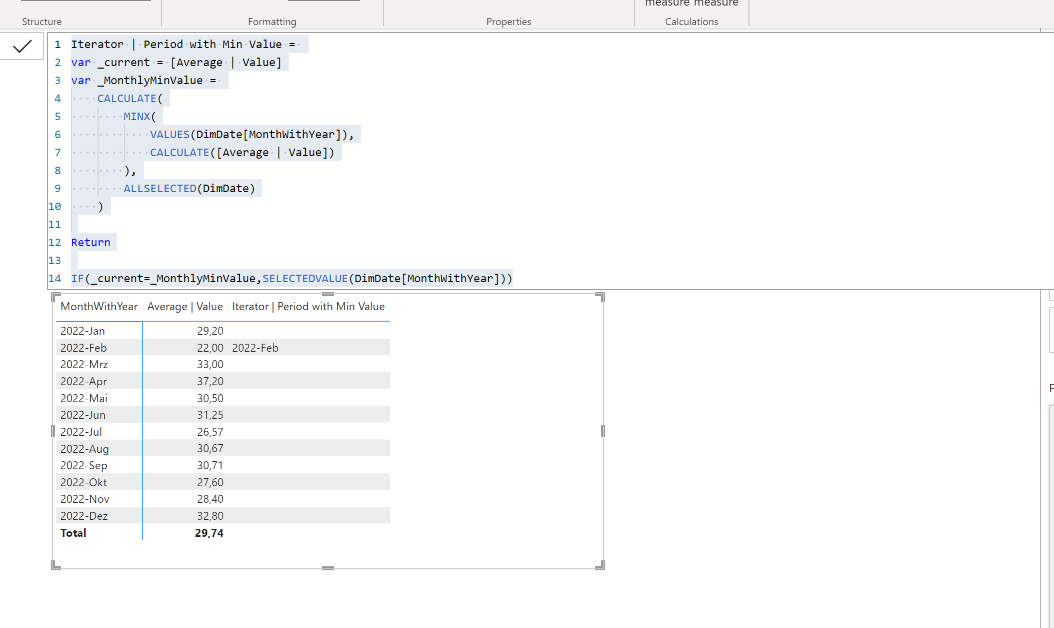The image size is (1054, 628).
Task: Select the 2022-Nov row label
Action: [85, 499]
